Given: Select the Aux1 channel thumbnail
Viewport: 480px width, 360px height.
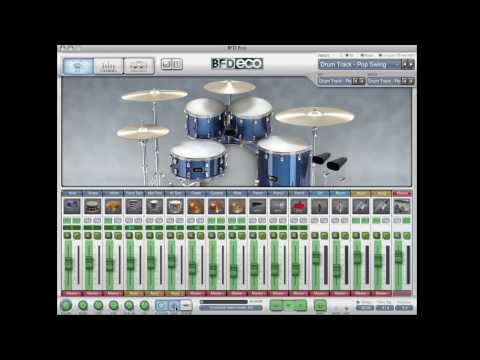Looking at the screenshot, I should tap(361, 206).
